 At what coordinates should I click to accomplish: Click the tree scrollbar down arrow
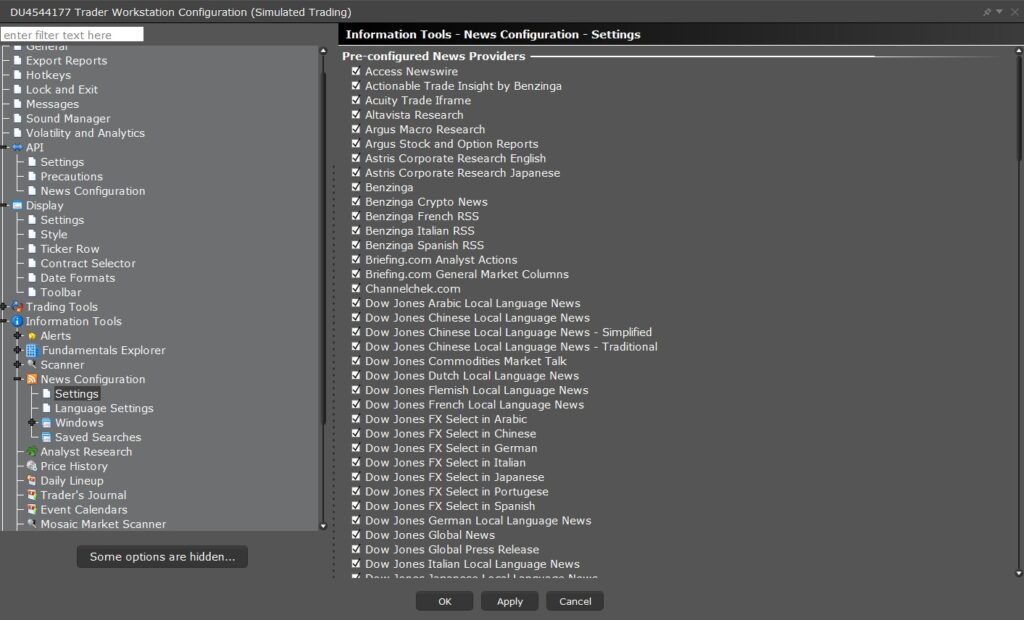pos(323,525)
